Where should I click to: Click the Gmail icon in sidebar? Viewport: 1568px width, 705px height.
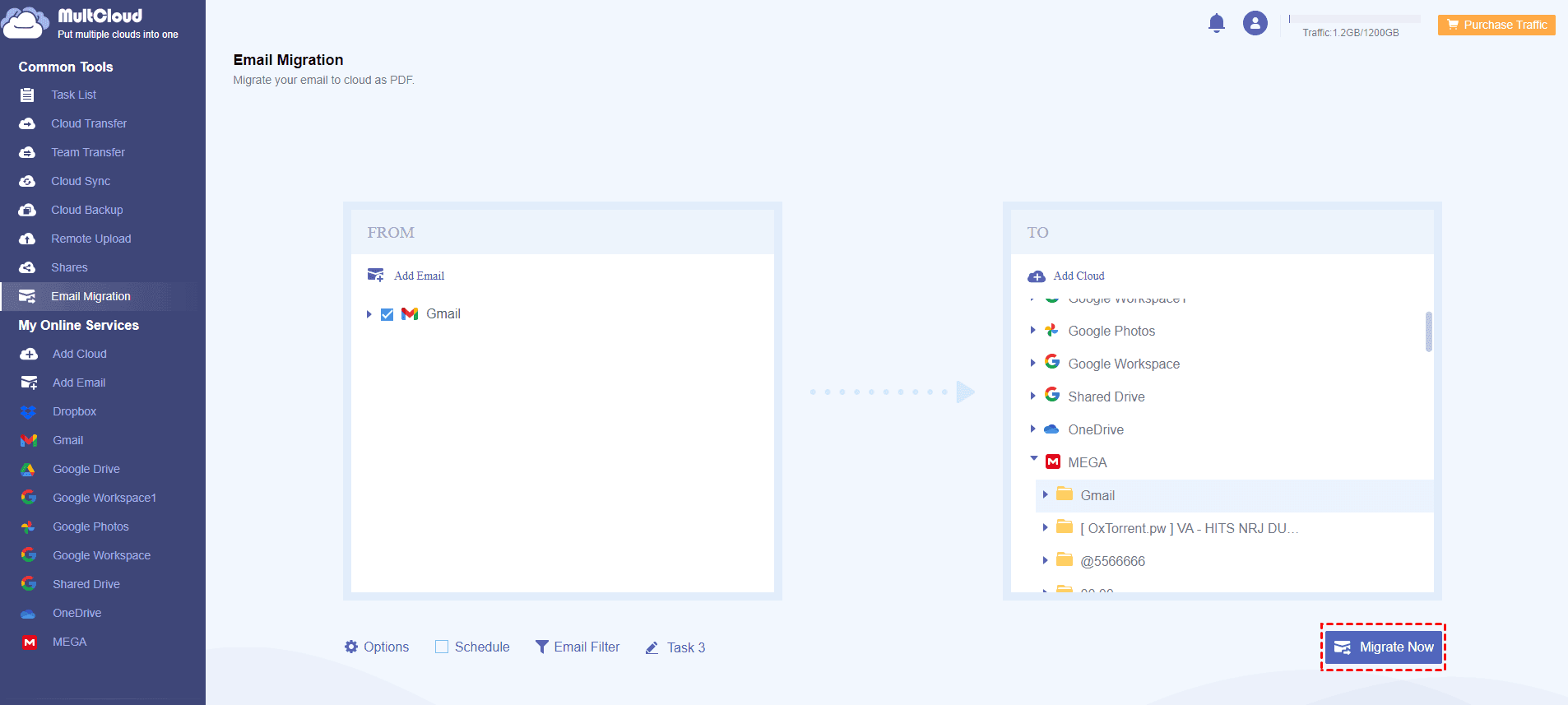[29, 440]
